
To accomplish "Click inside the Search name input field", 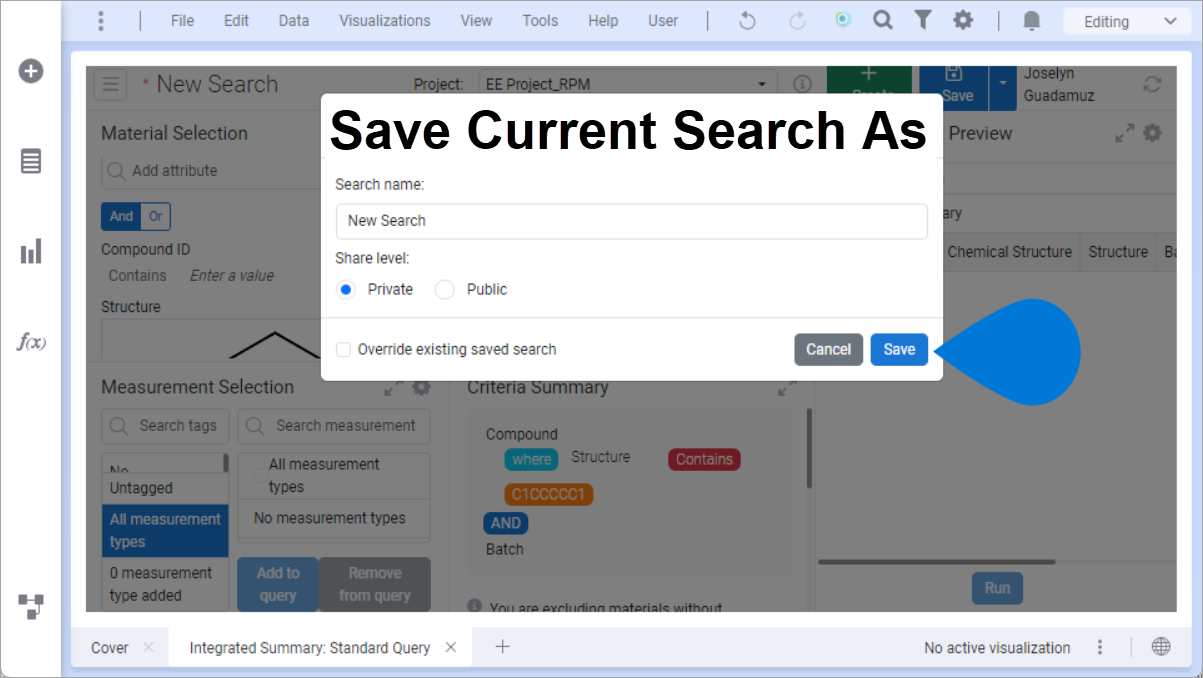I will (x=631, y=221).
